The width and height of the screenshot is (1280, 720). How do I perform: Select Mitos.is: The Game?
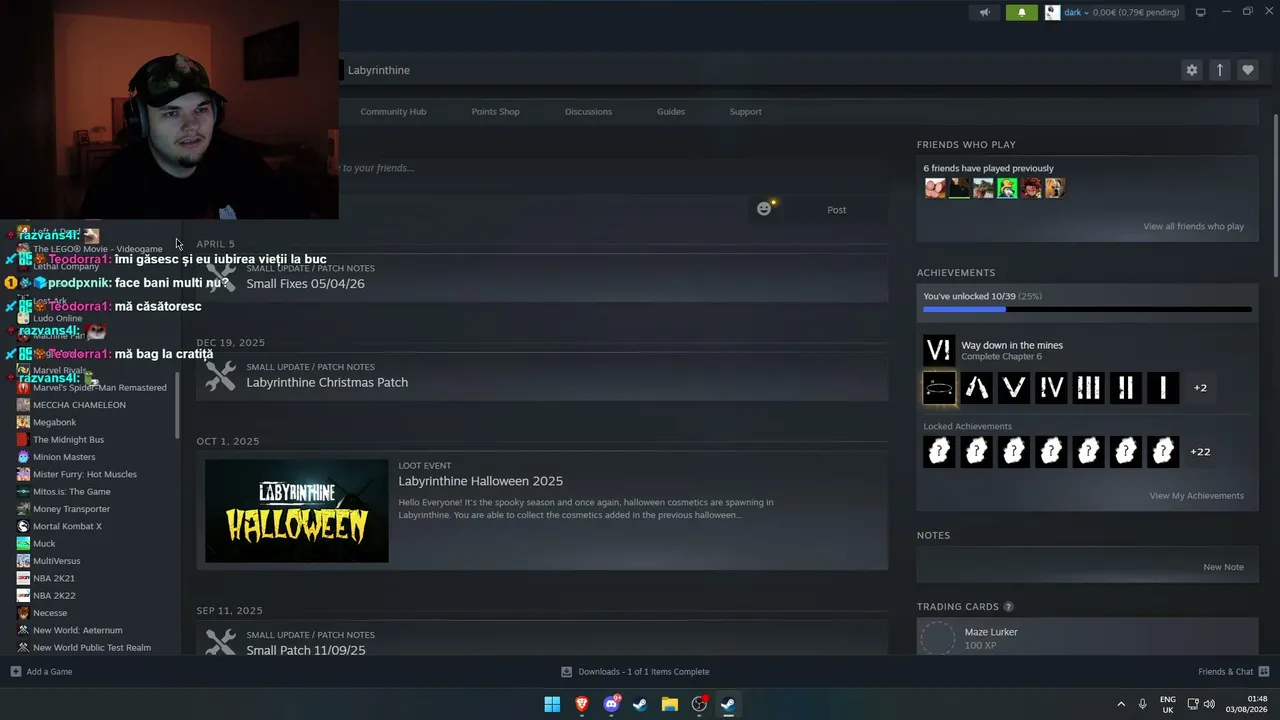coord(72,492)
